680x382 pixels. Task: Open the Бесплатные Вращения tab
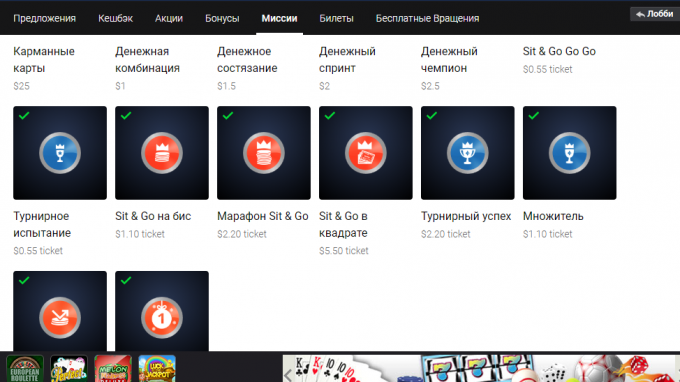pos(427,18)
